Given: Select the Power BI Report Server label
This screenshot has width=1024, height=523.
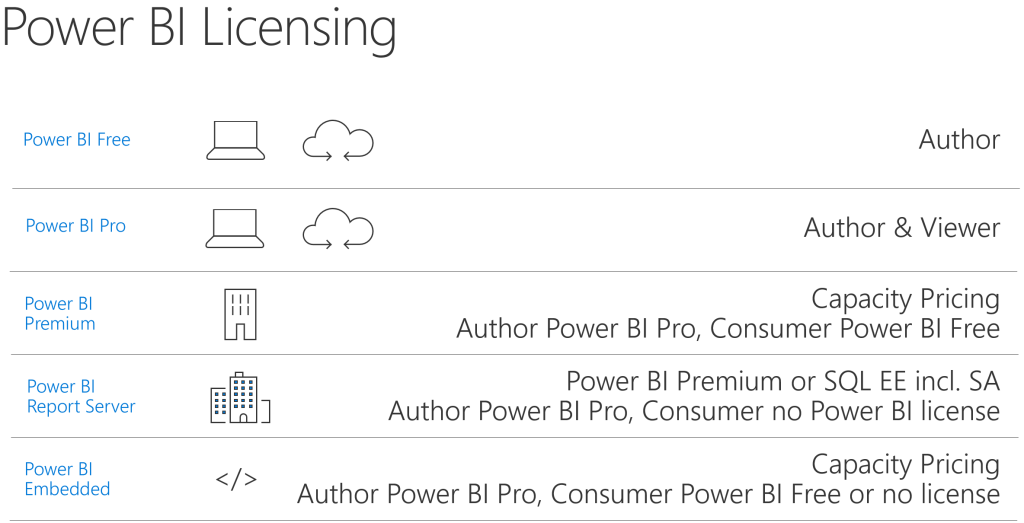Looking at the screenshot, I should click(81, 397).
